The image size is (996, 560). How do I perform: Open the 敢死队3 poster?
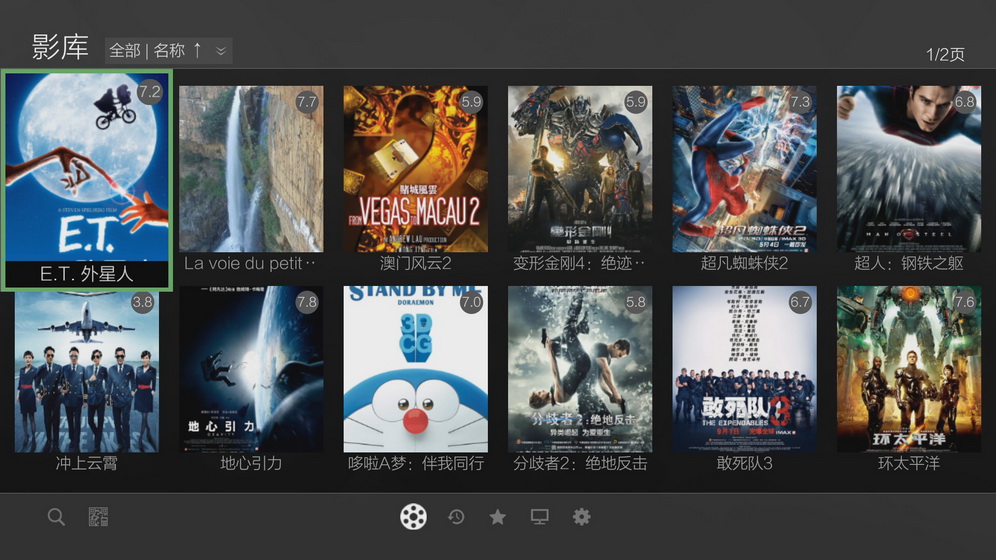(x=744, y=369)
